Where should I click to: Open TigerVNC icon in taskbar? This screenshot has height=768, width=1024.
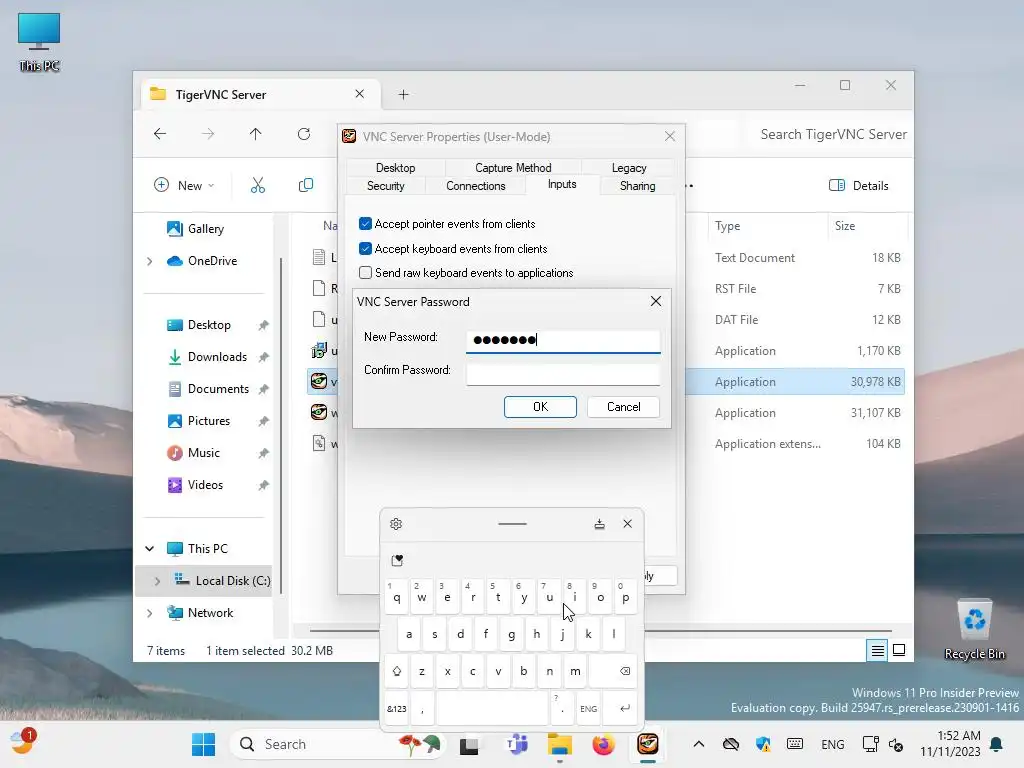tap(648, 744)
